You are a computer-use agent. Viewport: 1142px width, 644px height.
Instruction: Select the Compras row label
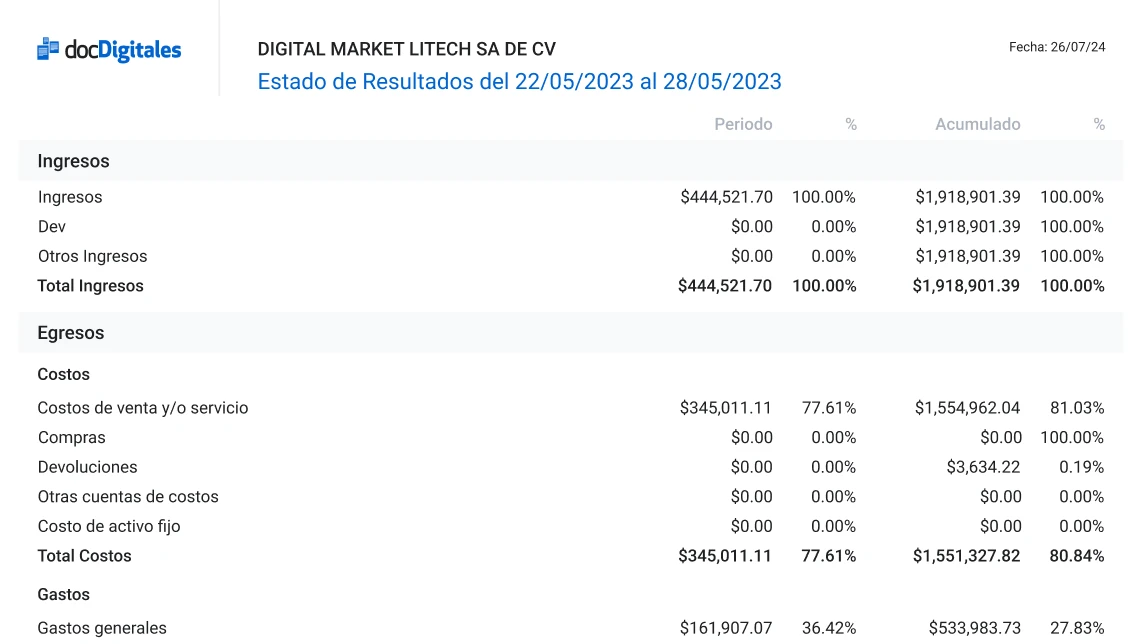(71, 438)
